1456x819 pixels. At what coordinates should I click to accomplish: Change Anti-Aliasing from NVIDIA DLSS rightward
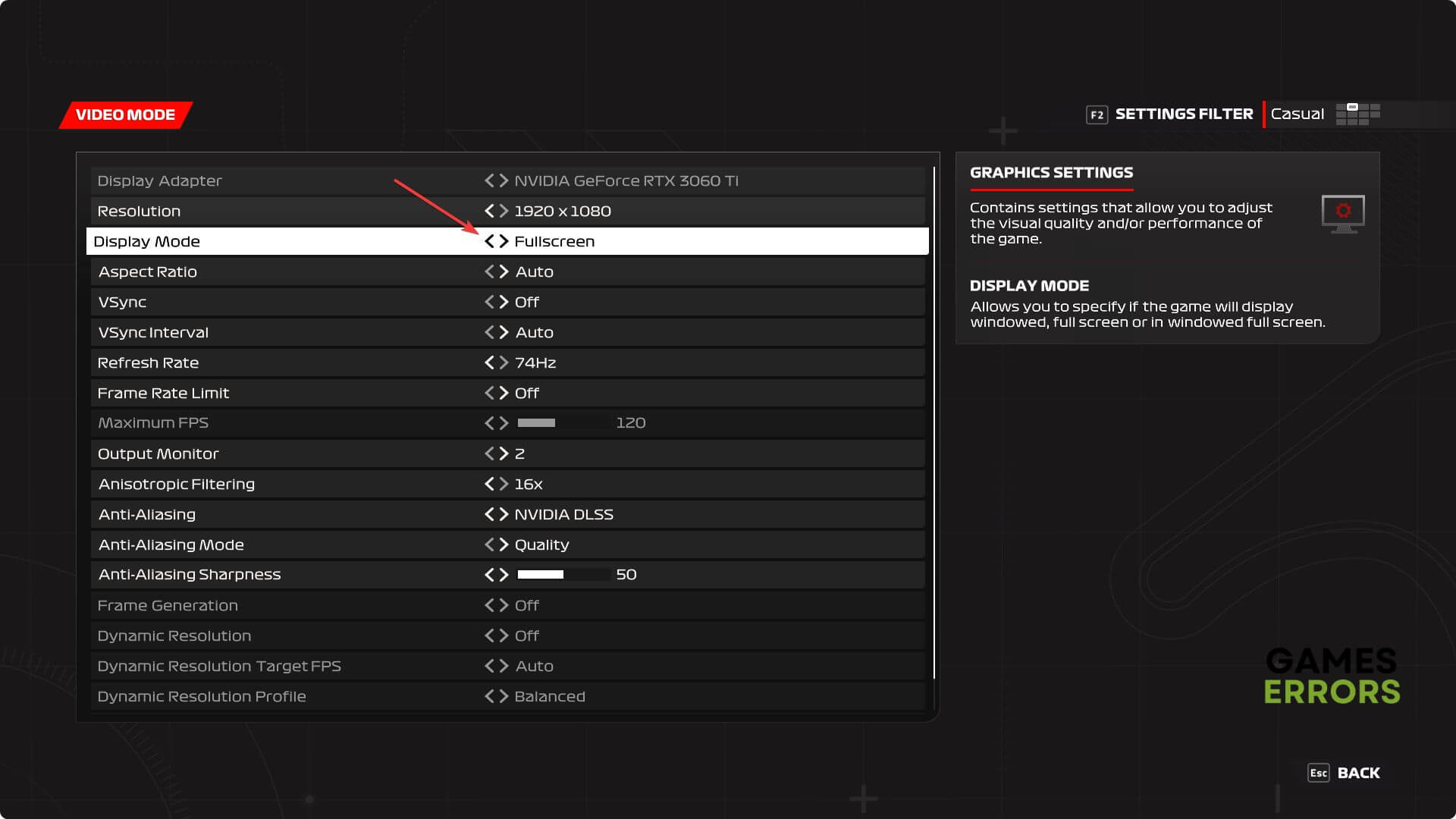point(504,514)
